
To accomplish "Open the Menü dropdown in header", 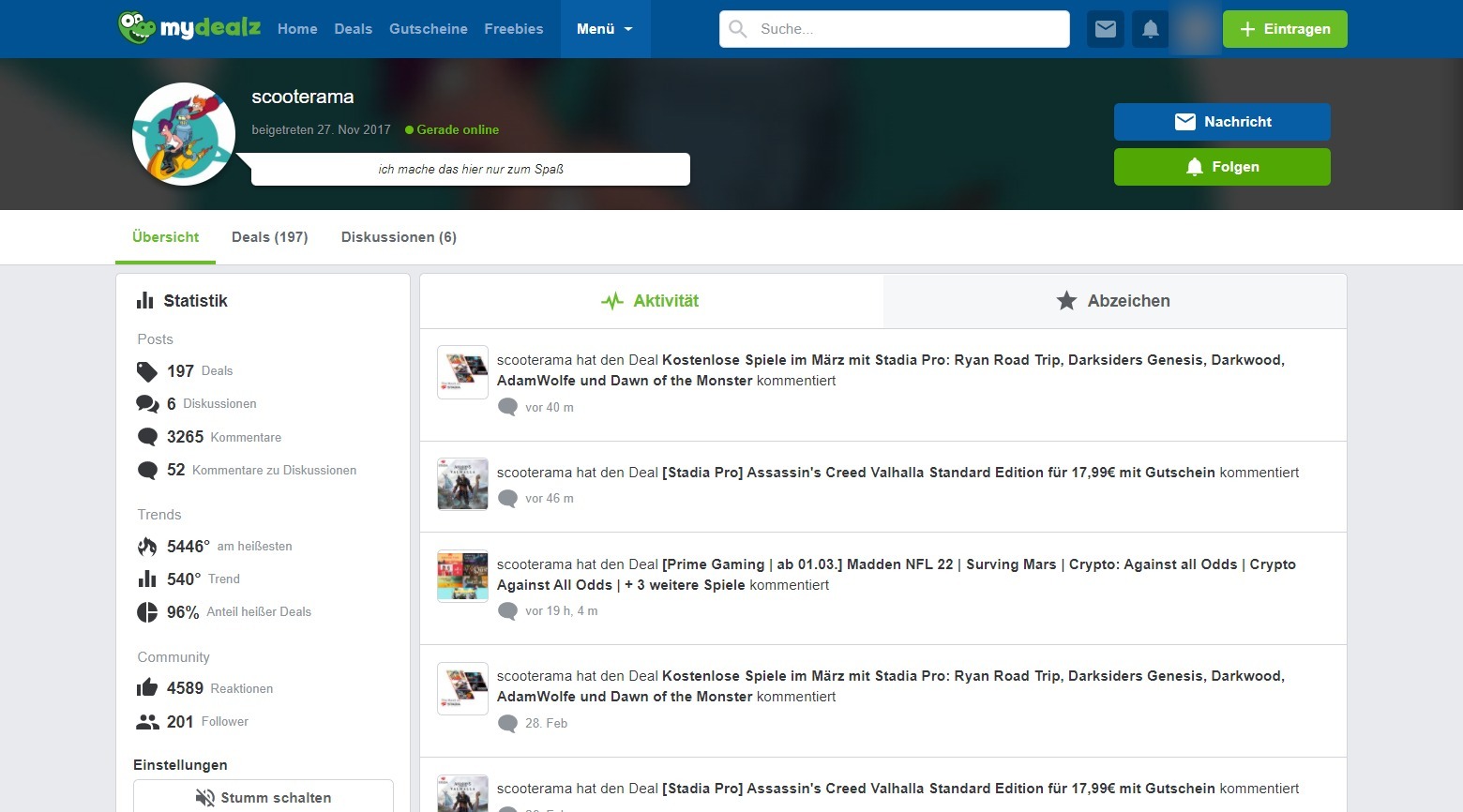I will pyautogui.click(x=605, y=29).
